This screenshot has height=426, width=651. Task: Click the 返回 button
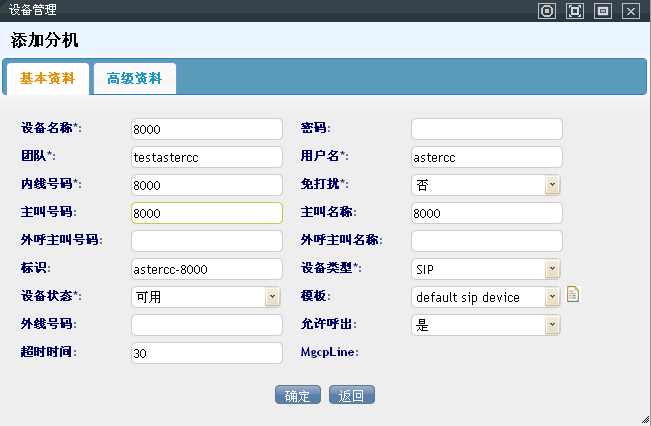pyautogui.click(x=351, y=395)
